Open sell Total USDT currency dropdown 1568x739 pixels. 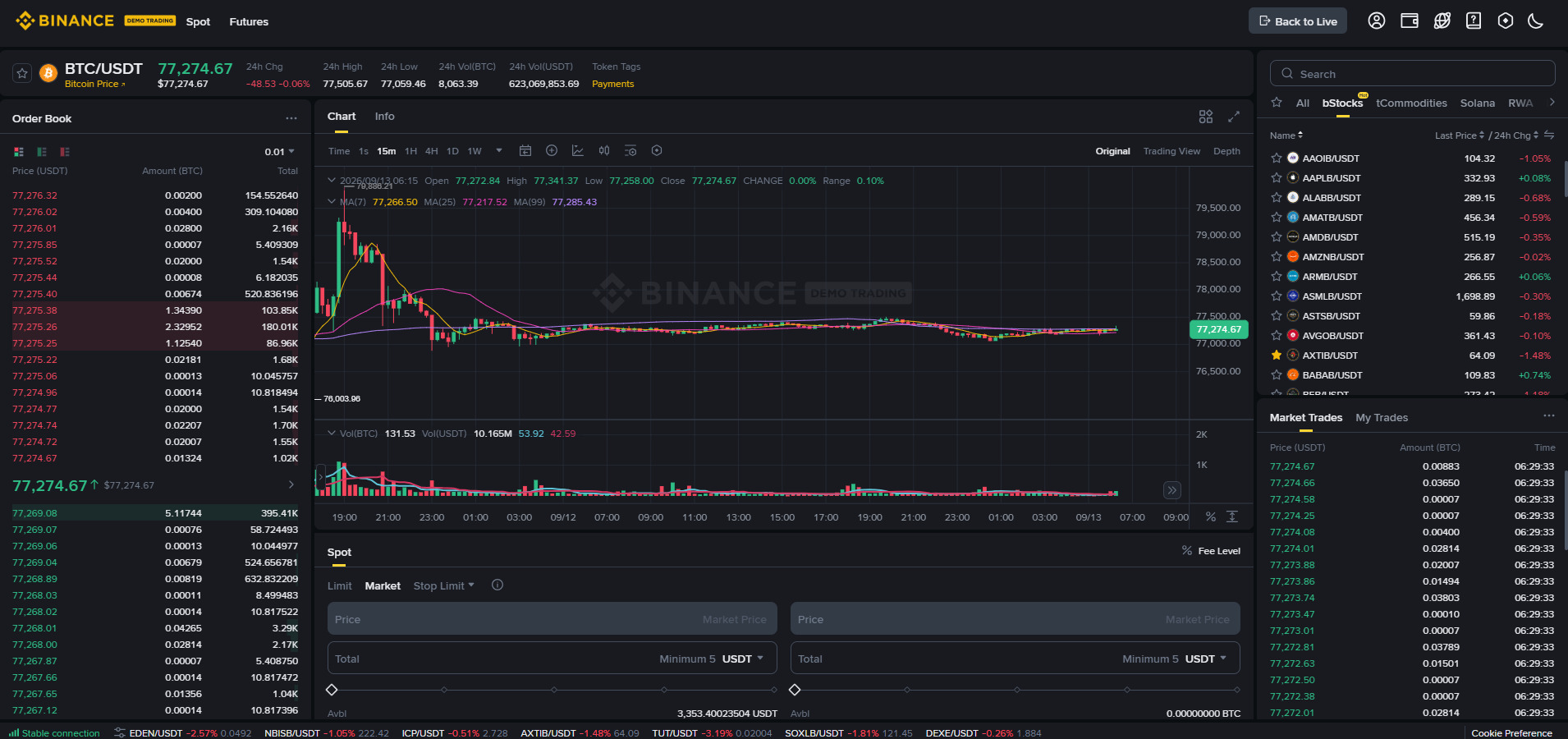click(1206, 659)
